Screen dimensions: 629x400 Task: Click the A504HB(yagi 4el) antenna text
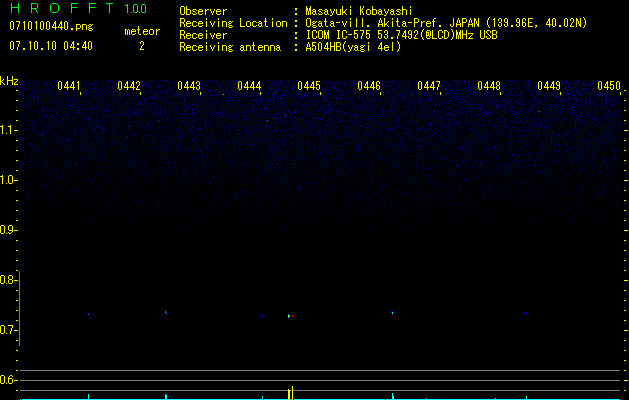pyautogui.click(x=353, y=47)
